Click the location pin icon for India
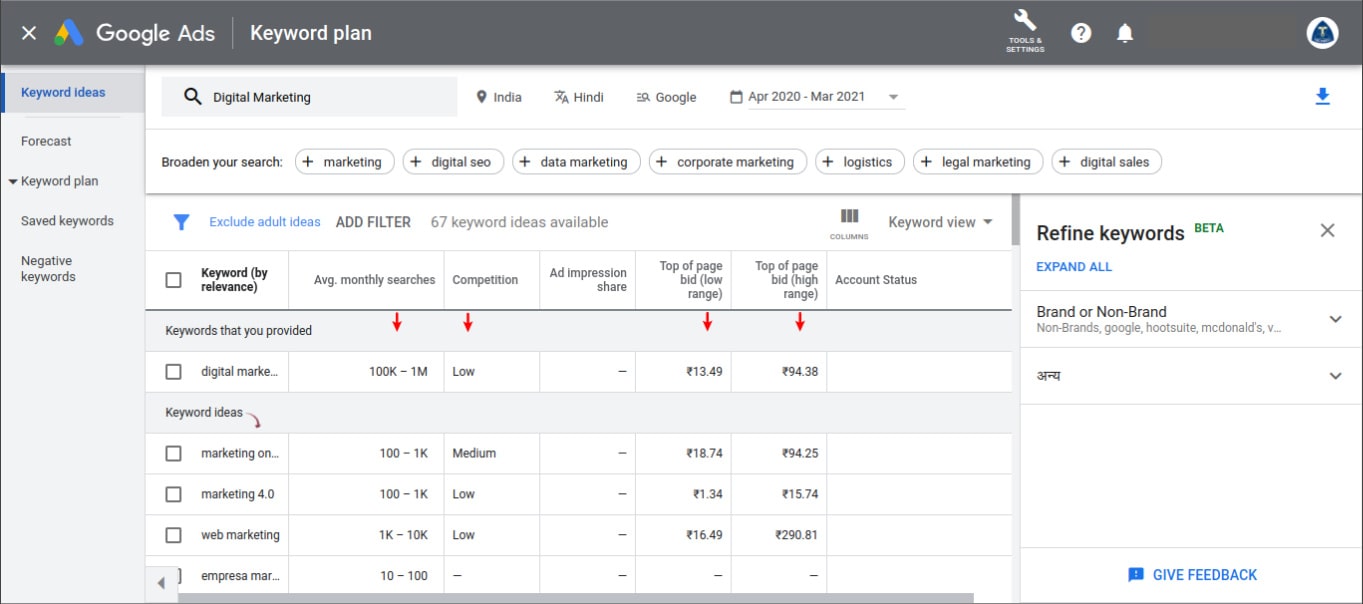The image size is (1363, 604). point(481,97)
